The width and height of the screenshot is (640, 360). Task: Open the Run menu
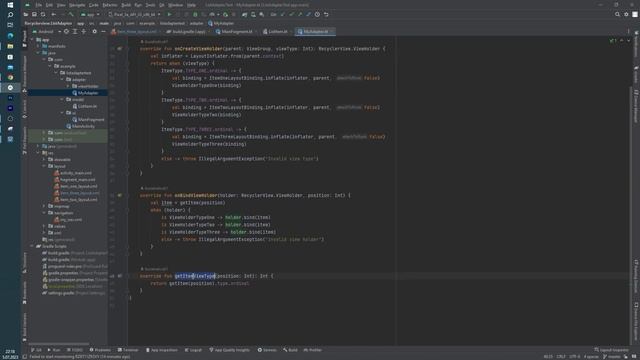tap(138, 5)
